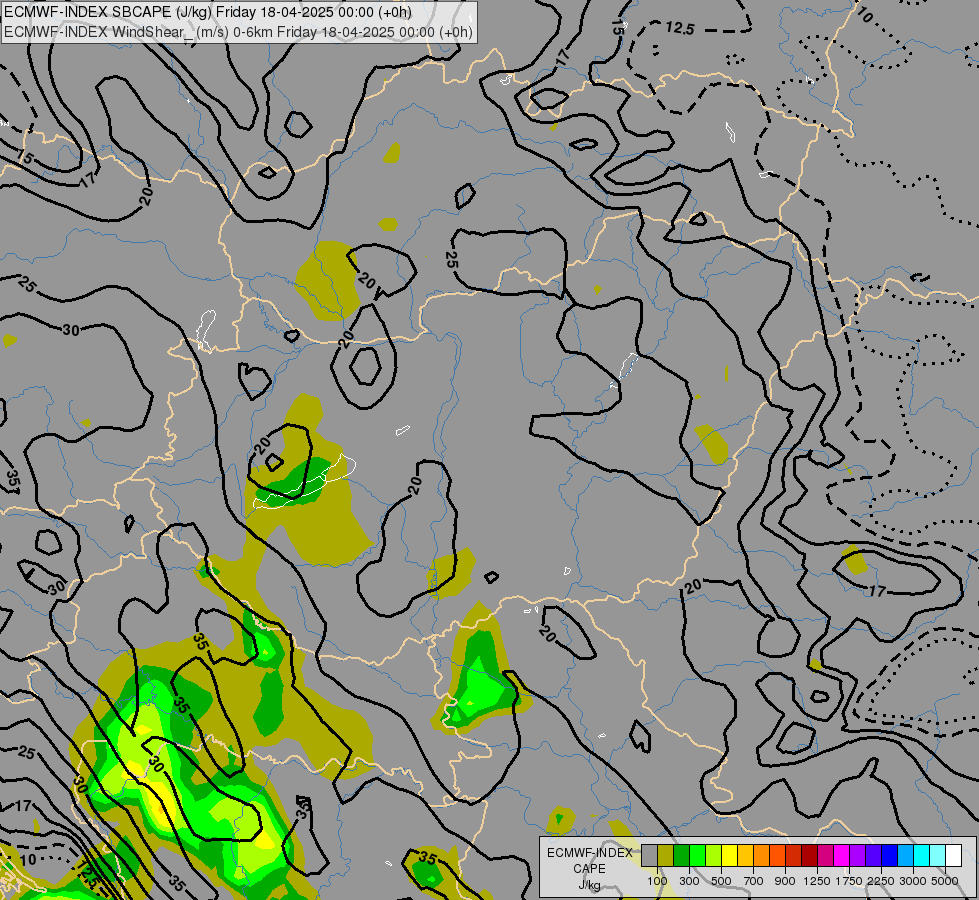Click the "5000" legend tick value
Viewport: 979px width, 900px height.
point(945,881)
